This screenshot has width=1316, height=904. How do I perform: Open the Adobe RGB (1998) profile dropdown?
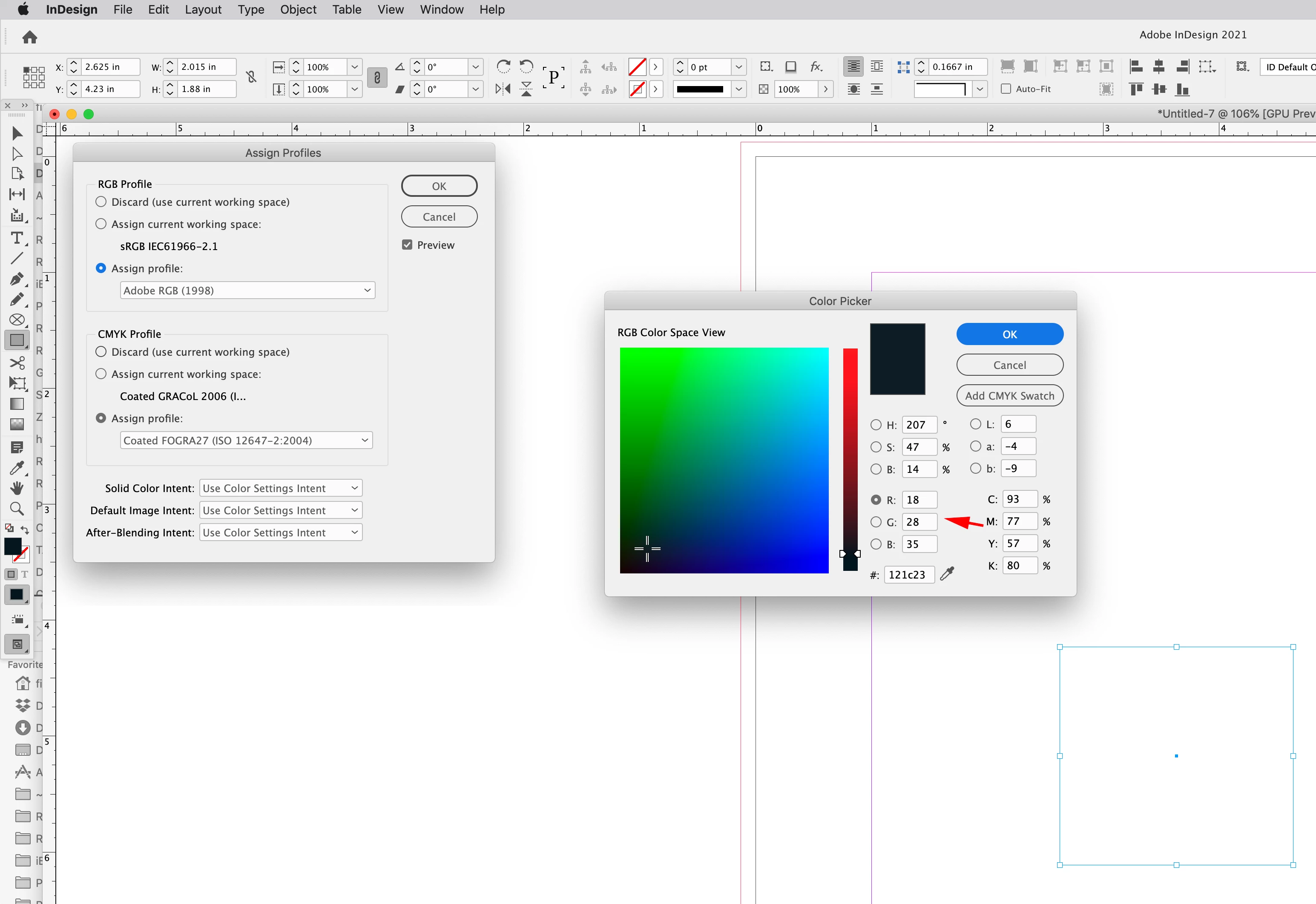(x=247, y=290)
